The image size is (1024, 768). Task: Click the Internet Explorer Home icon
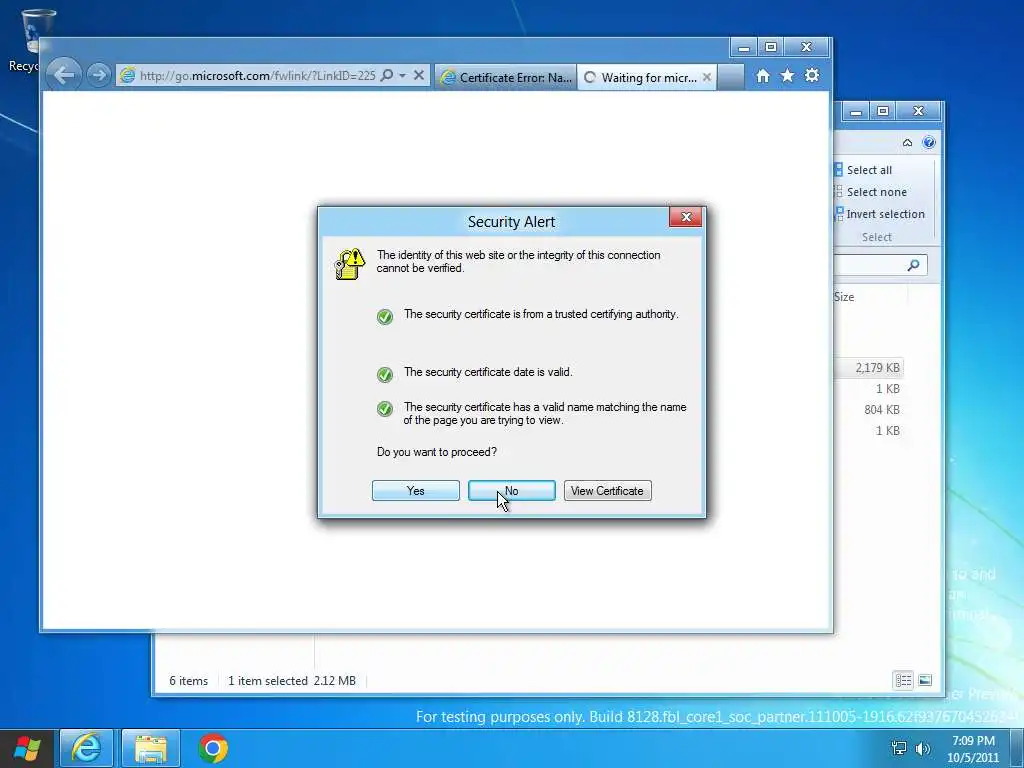pyautogui.click(x=763, y=76)
